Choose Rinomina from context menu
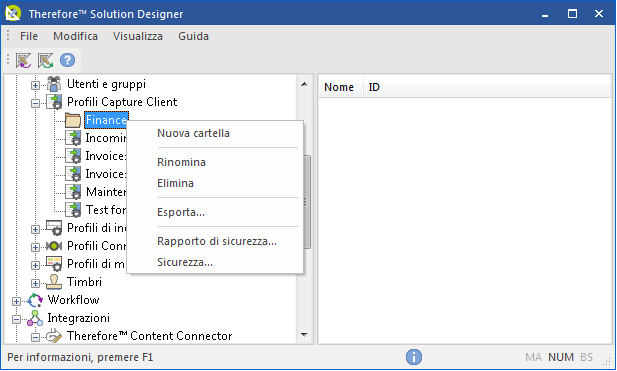 pos(215,162)
